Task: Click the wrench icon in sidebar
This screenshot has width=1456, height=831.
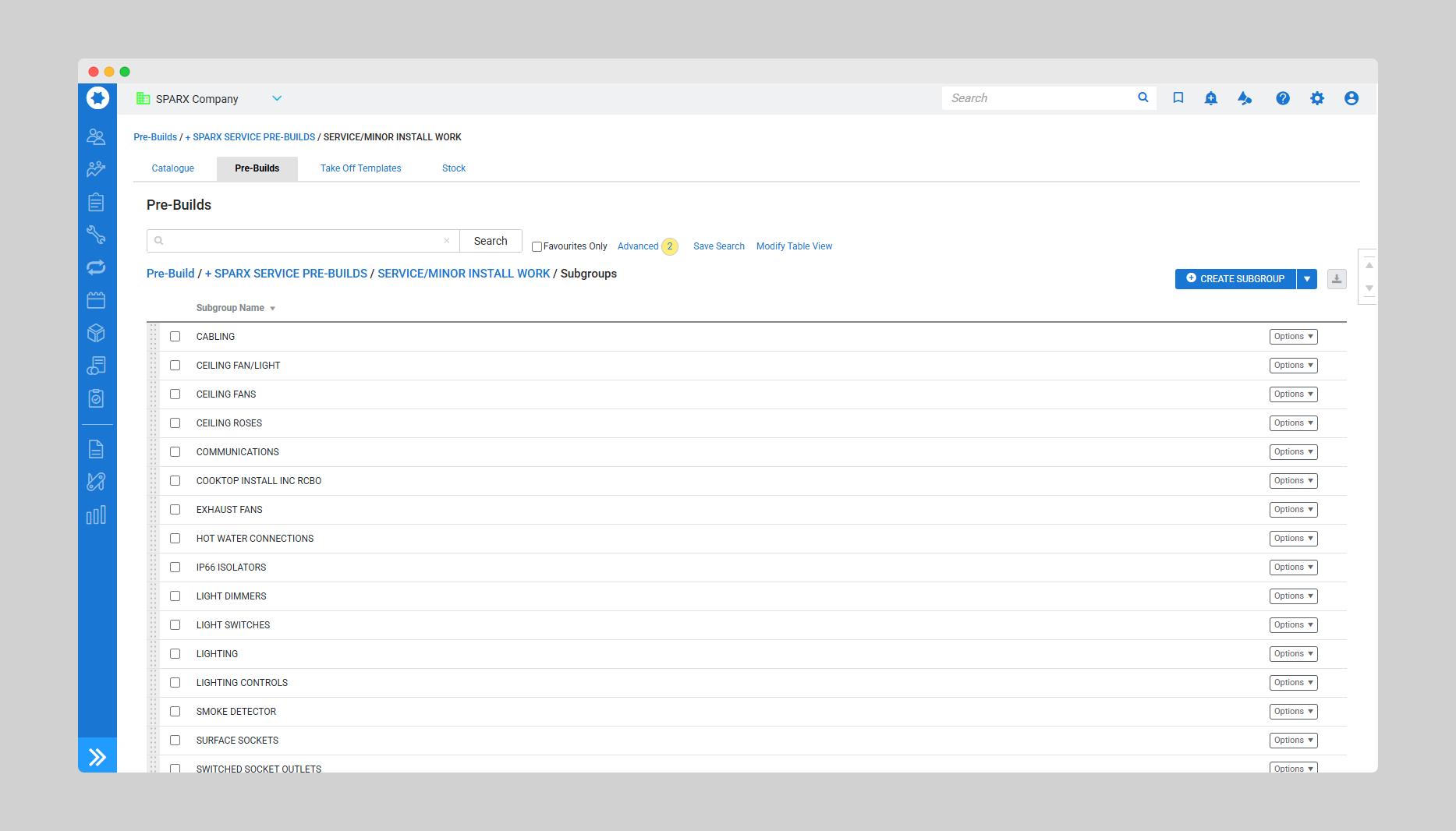Action: pyautogui.click(x=96, y=235)
